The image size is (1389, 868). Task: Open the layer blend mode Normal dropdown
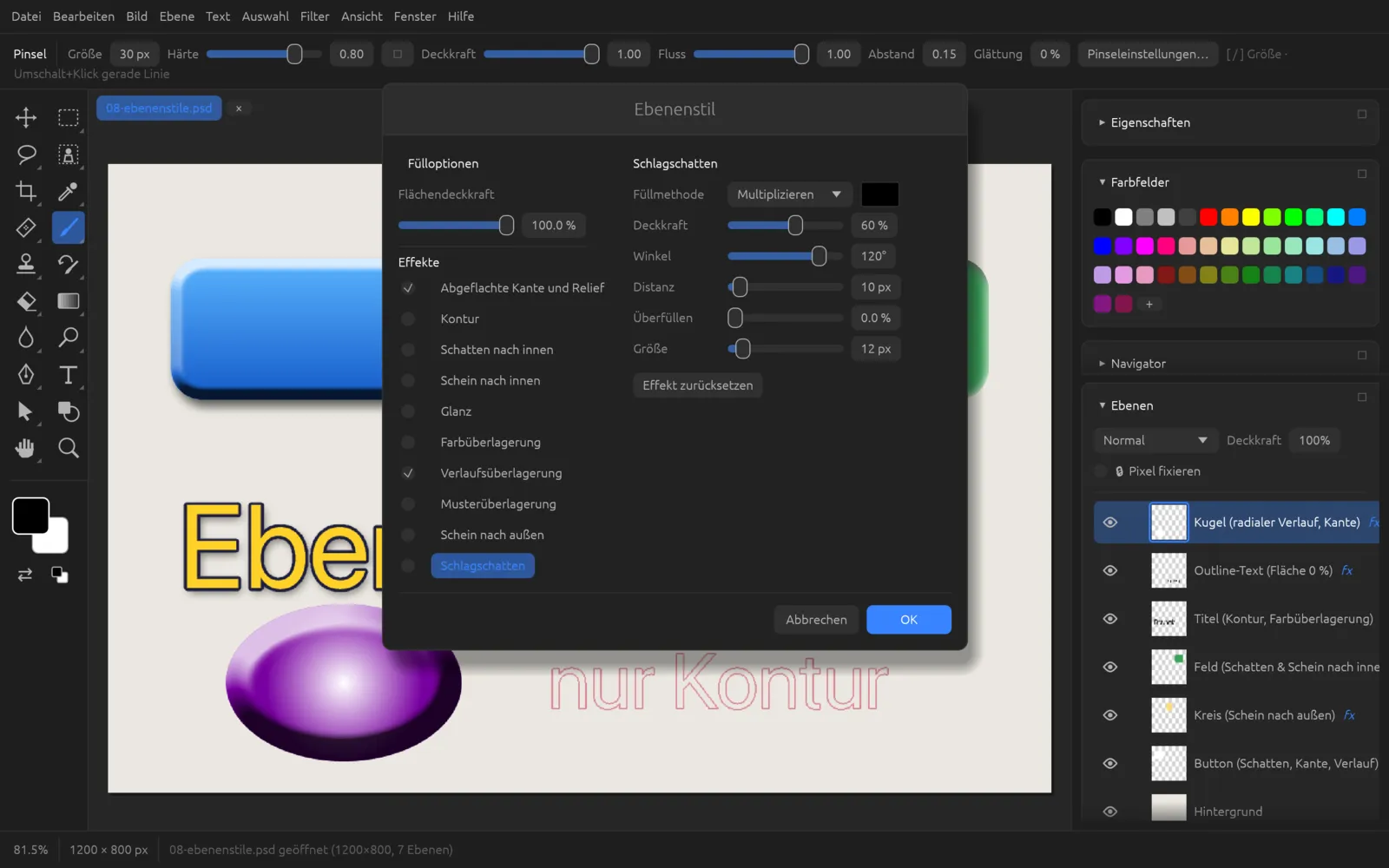[1155, 440]
